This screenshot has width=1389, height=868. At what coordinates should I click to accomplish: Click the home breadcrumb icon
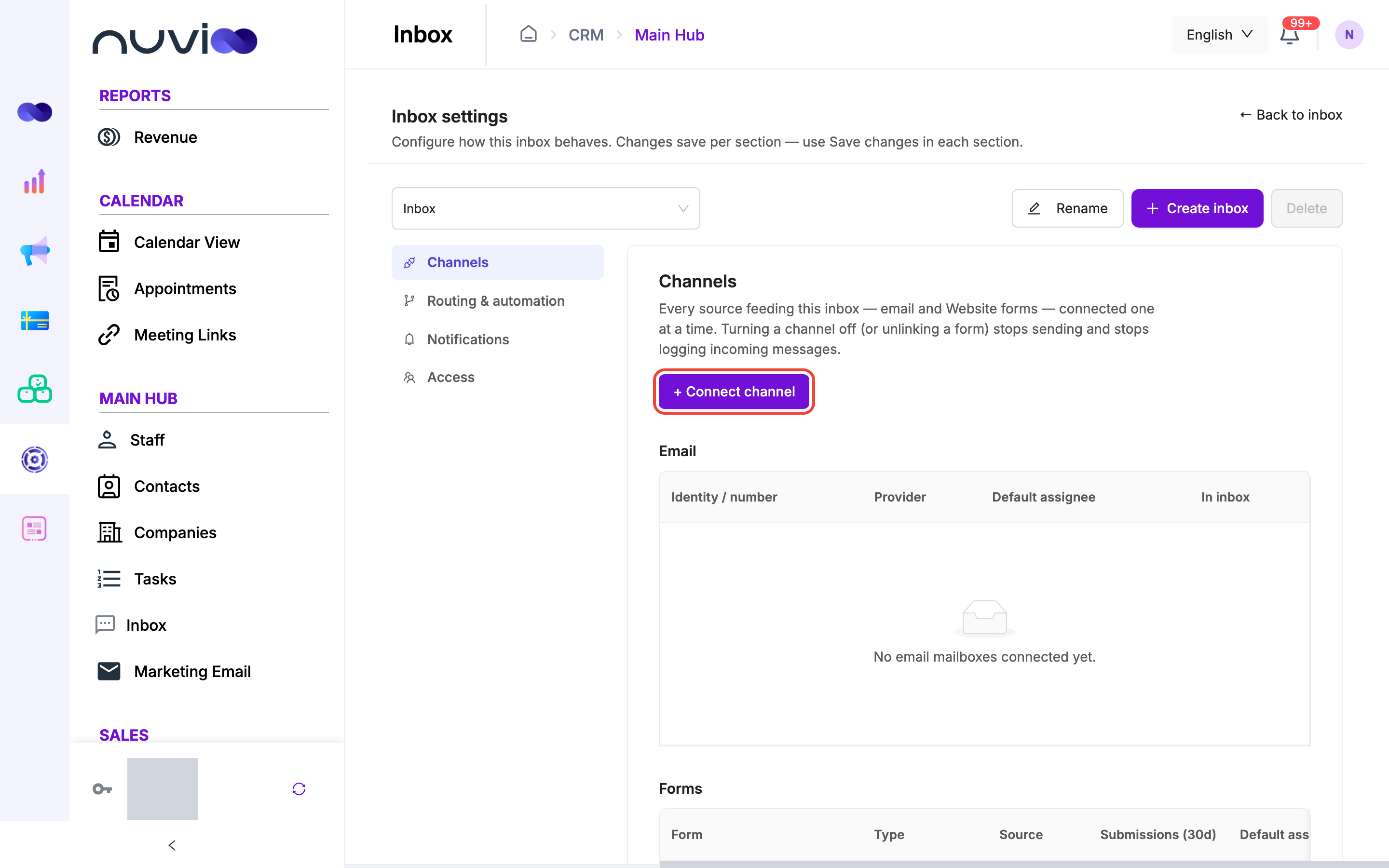coord(528,34)
